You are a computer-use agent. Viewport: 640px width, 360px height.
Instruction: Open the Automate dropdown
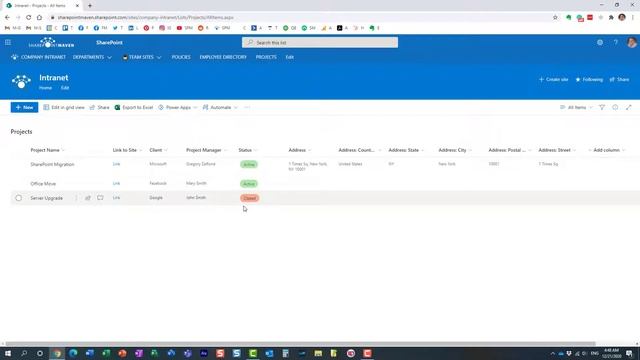pos(220,107)
